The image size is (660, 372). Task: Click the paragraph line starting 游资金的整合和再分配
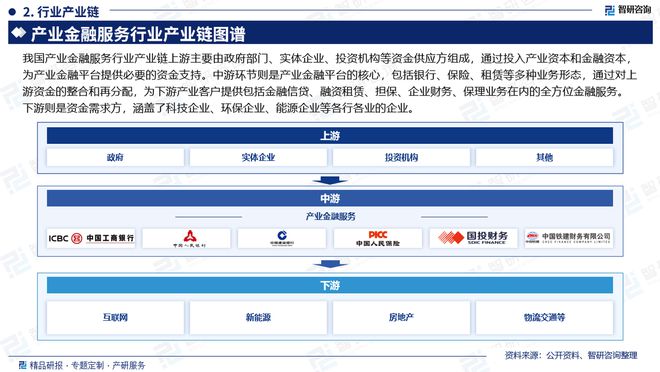coord(324,91)
